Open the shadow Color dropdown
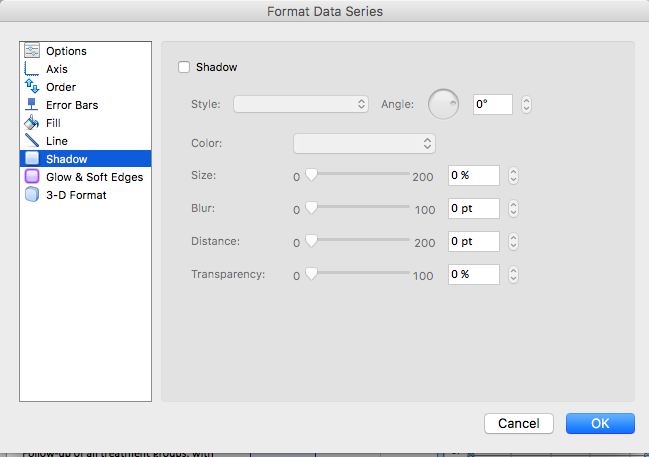Image resolution: width=649 pixels, height=457 pixels. point(364,143)
